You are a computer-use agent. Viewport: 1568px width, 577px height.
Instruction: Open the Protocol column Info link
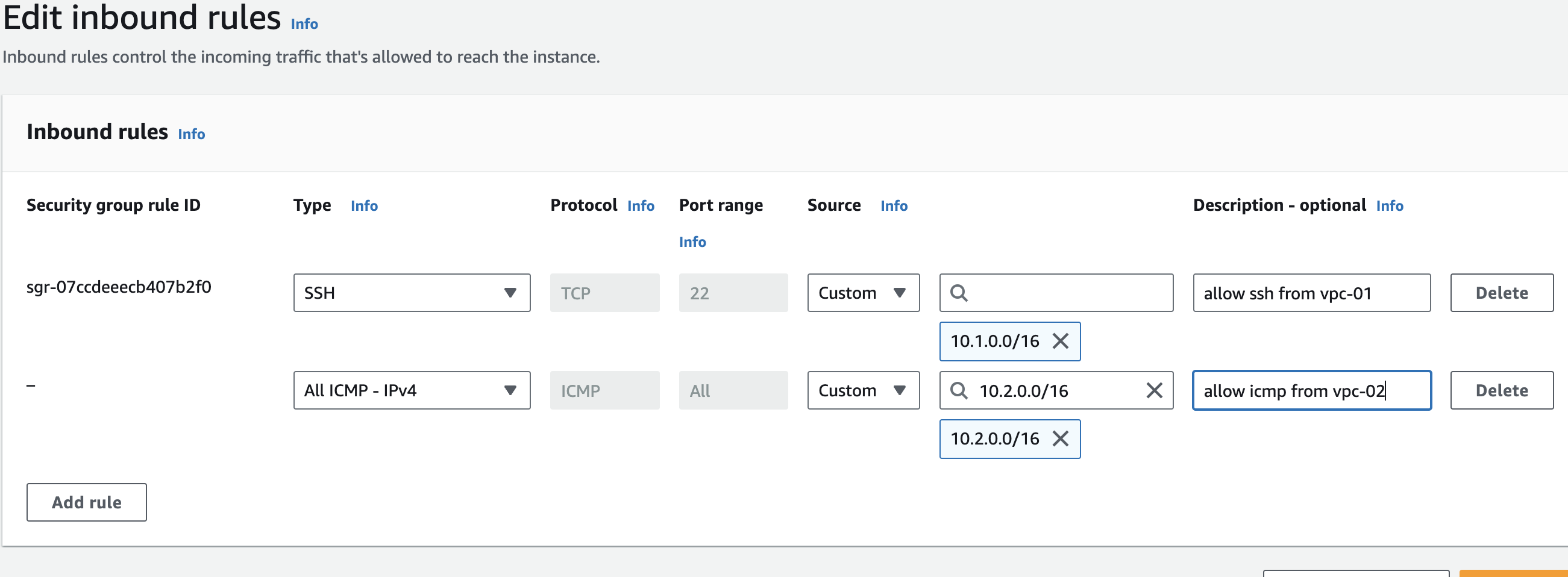tap(641, 207)
